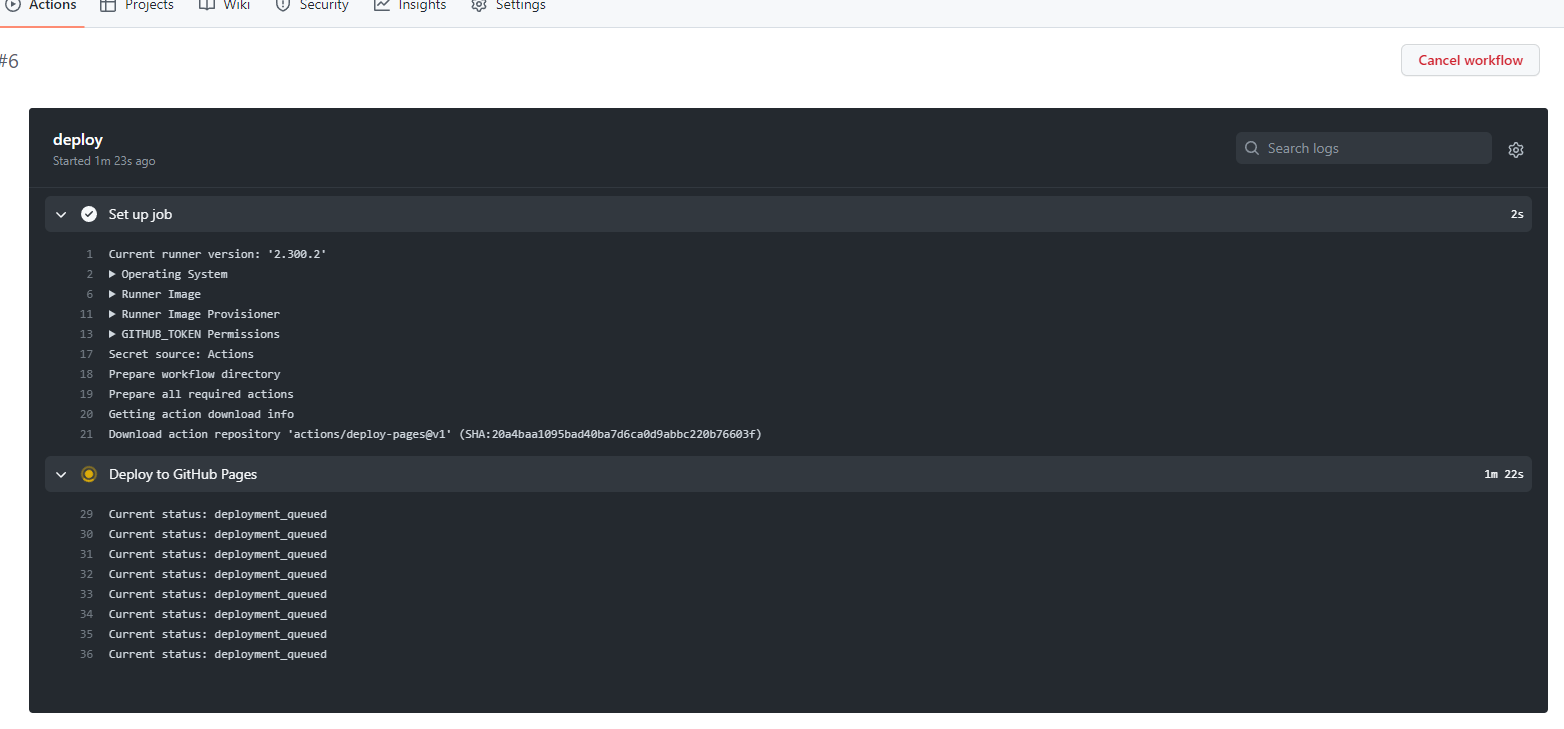Click the green check icon on Set up job

coord(89,214)
